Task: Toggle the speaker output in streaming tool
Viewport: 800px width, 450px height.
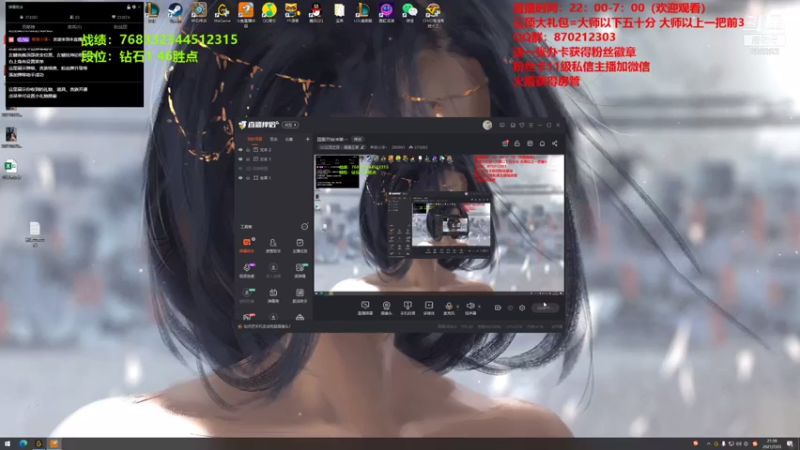Action: coord(470,308)
